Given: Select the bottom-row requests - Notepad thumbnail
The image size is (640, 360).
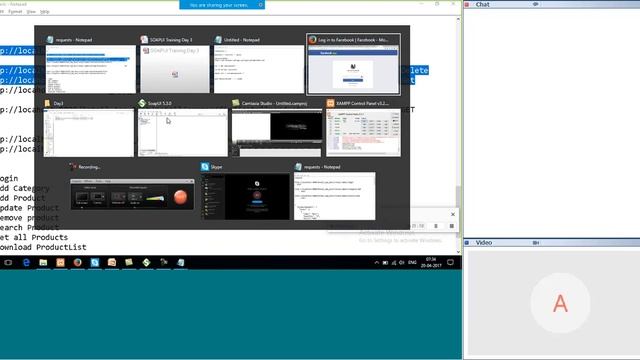Looking at the screenshot, I should point(335,196).
